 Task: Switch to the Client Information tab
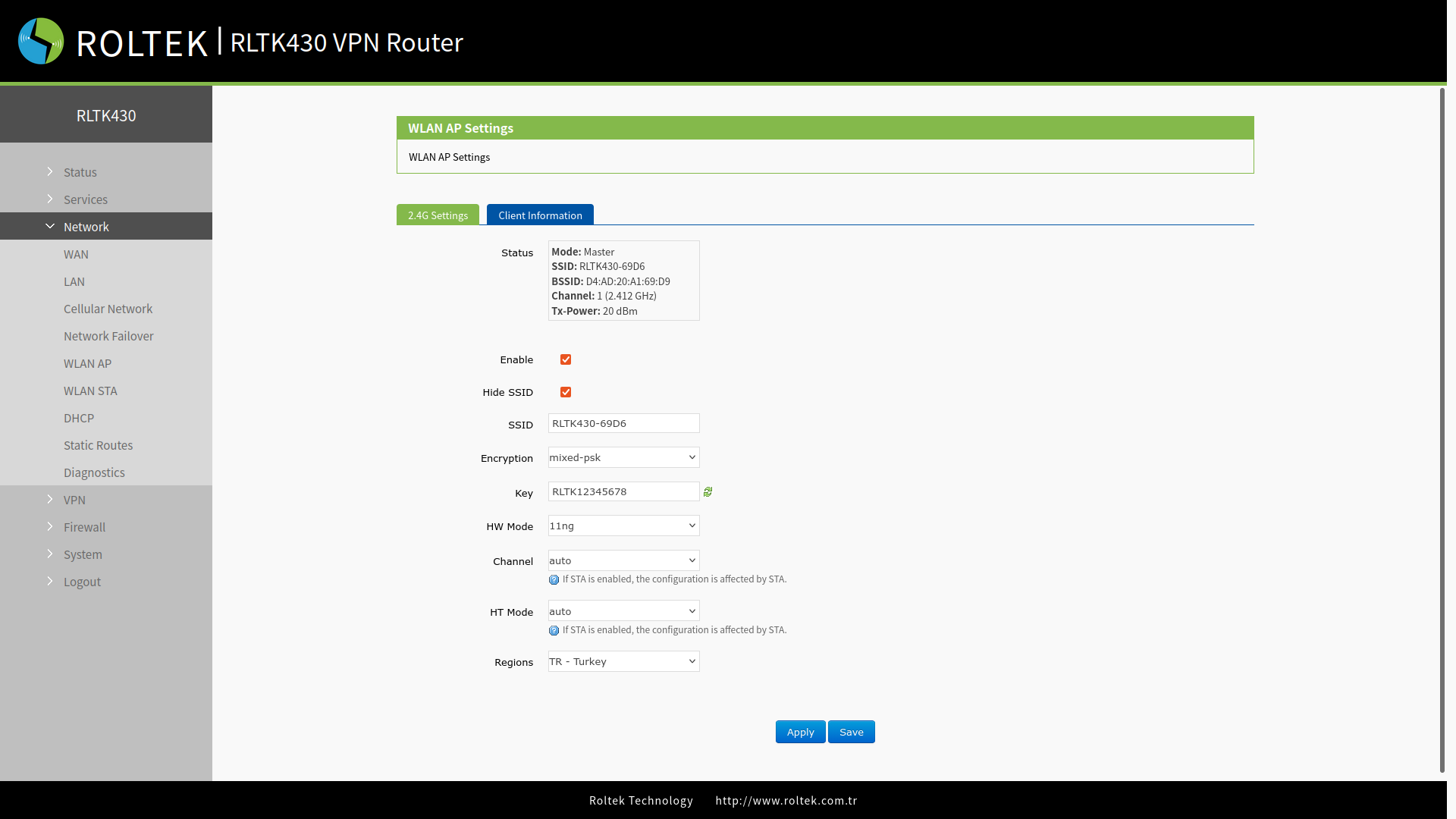pos(540,215)
